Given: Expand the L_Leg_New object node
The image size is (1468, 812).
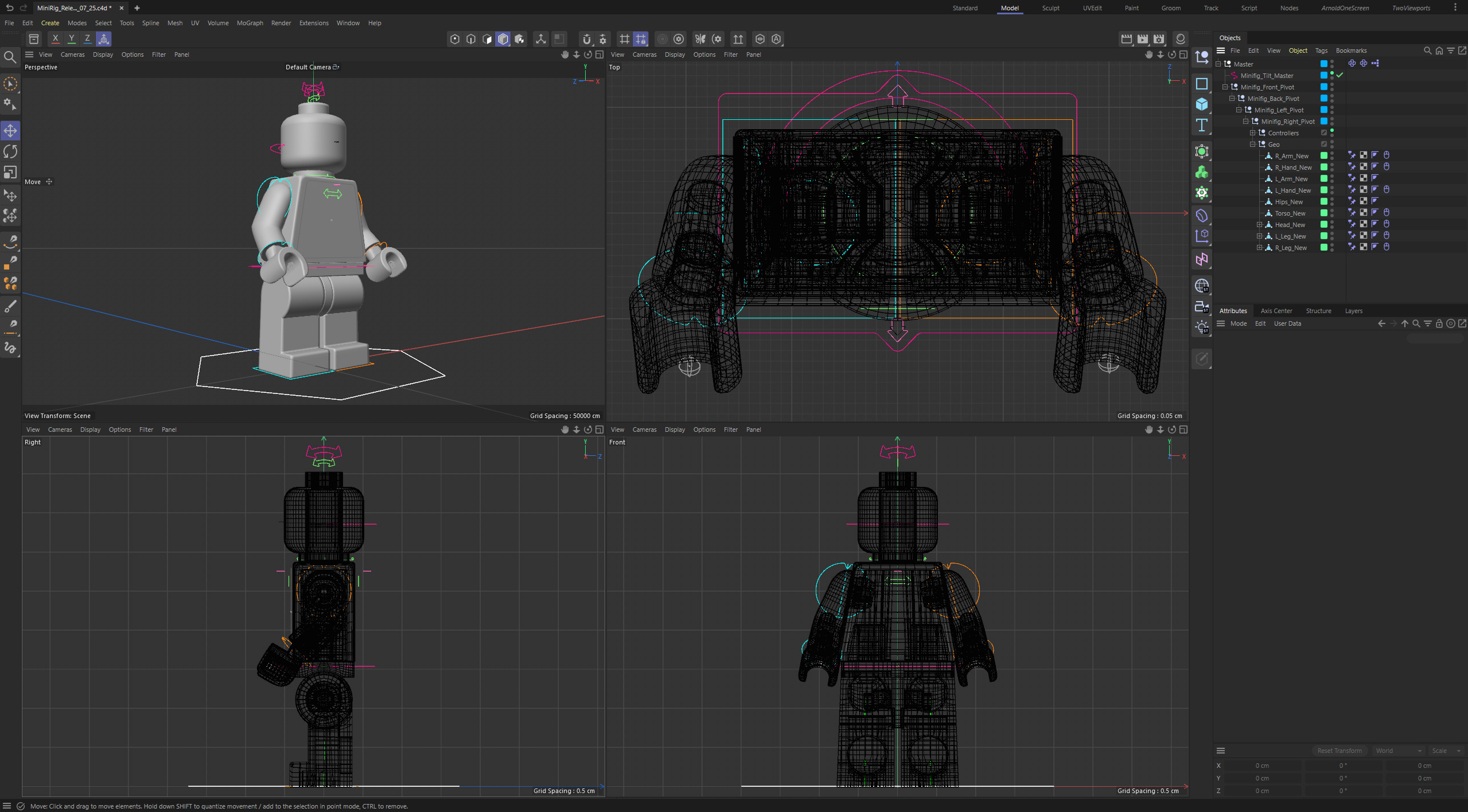Looking at the screenshot, I should pos(1260,236).
